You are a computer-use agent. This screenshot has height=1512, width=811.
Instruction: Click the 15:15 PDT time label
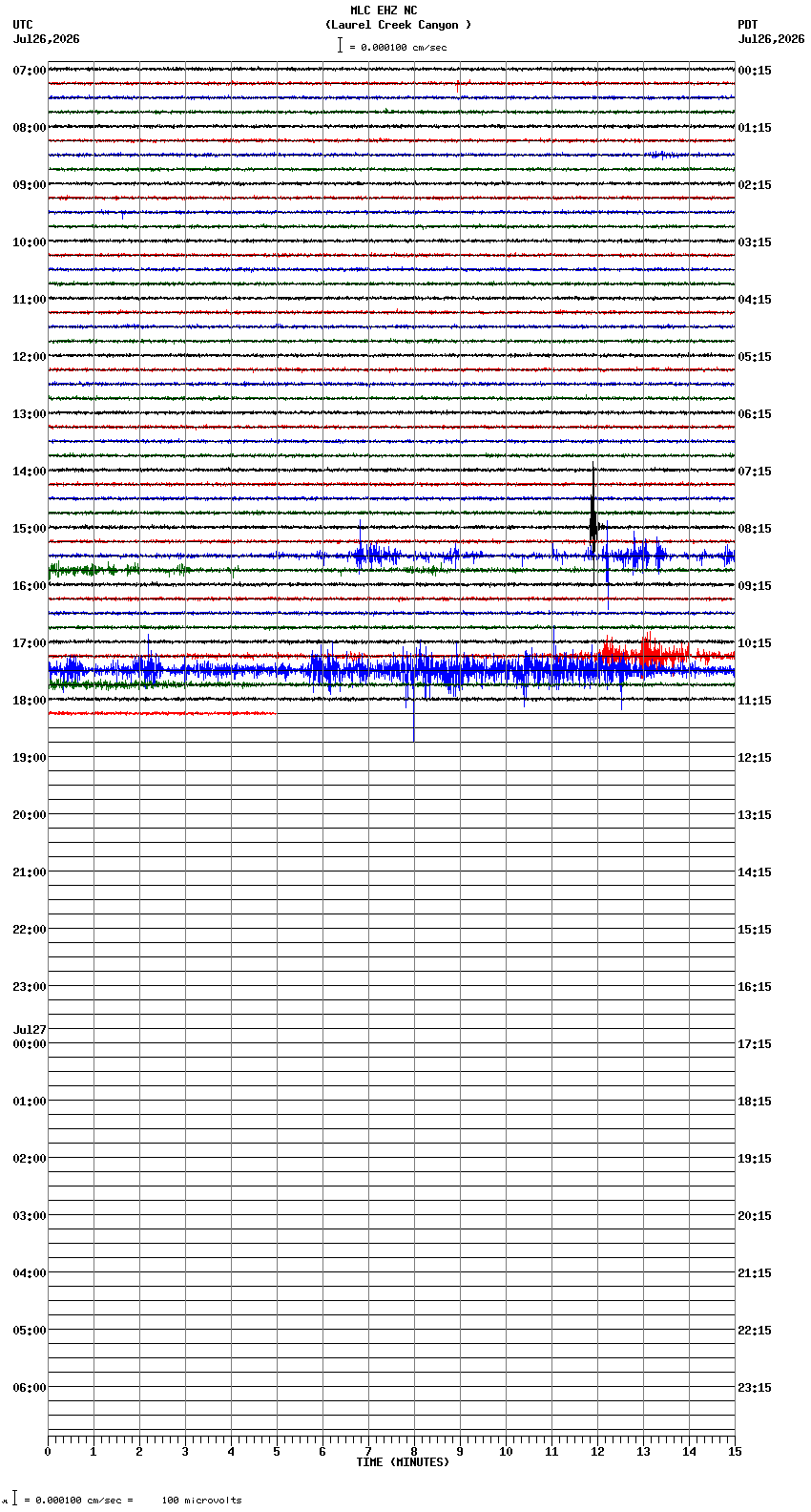pos(755,930)
